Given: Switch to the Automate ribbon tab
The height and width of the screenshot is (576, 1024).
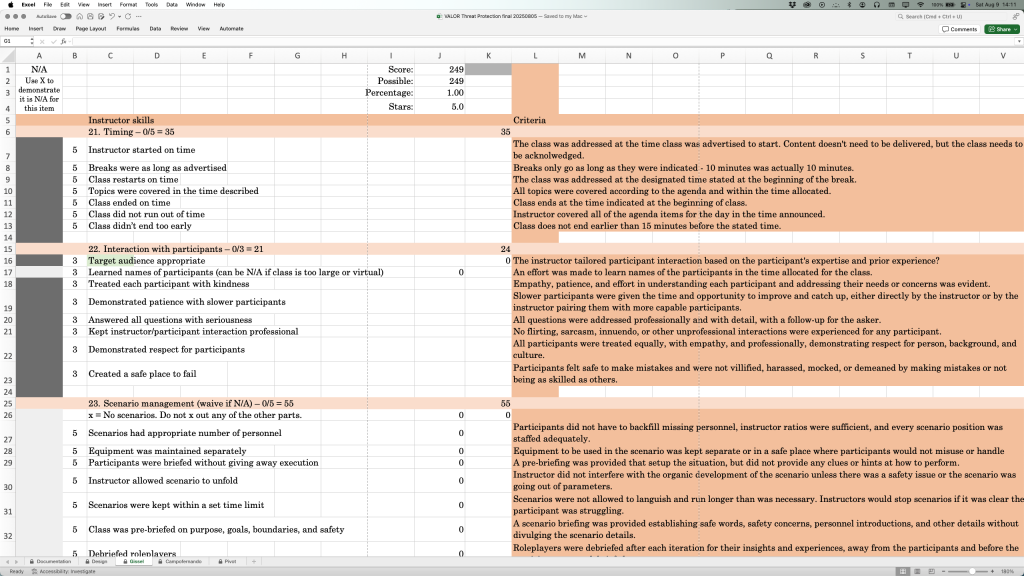Looking at the screenshot, I should coord(231,29).
